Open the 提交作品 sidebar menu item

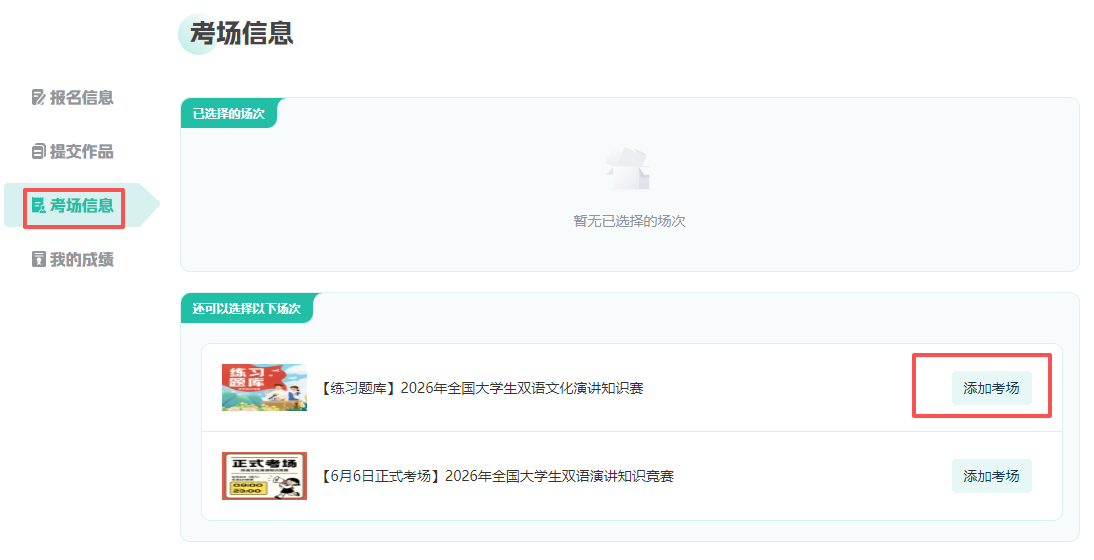click(73, 151)
